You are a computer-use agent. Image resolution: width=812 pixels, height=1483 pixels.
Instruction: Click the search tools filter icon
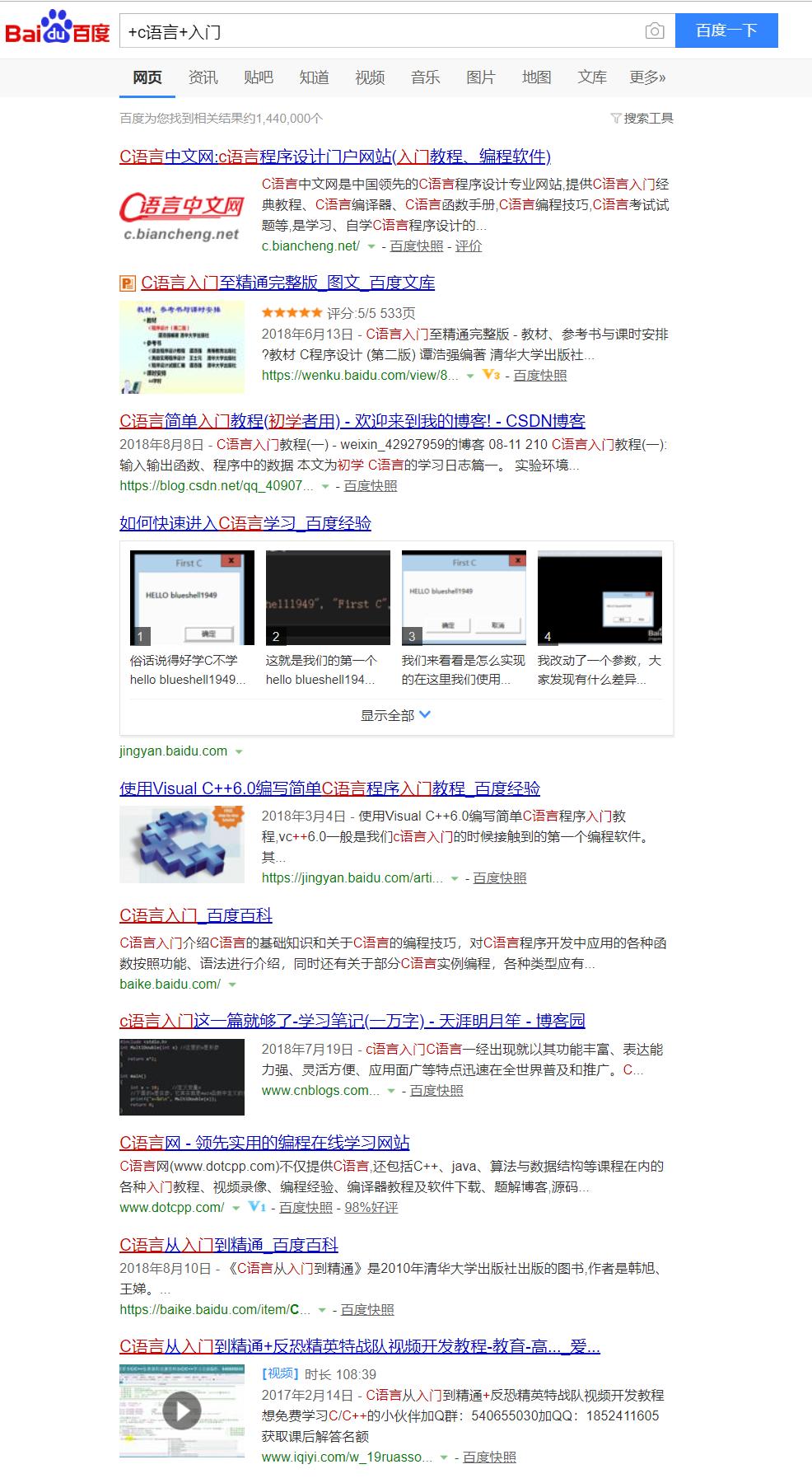[615, 119]
